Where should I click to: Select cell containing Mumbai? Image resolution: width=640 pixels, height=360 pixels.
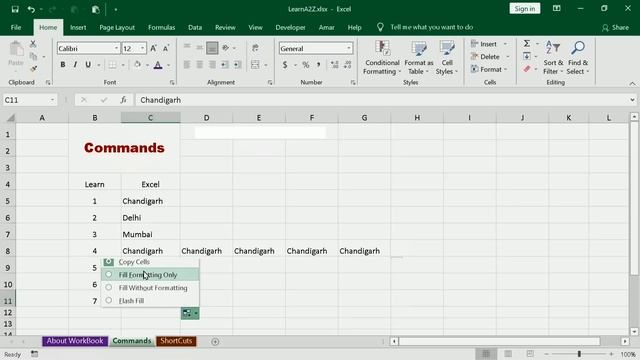151,234
